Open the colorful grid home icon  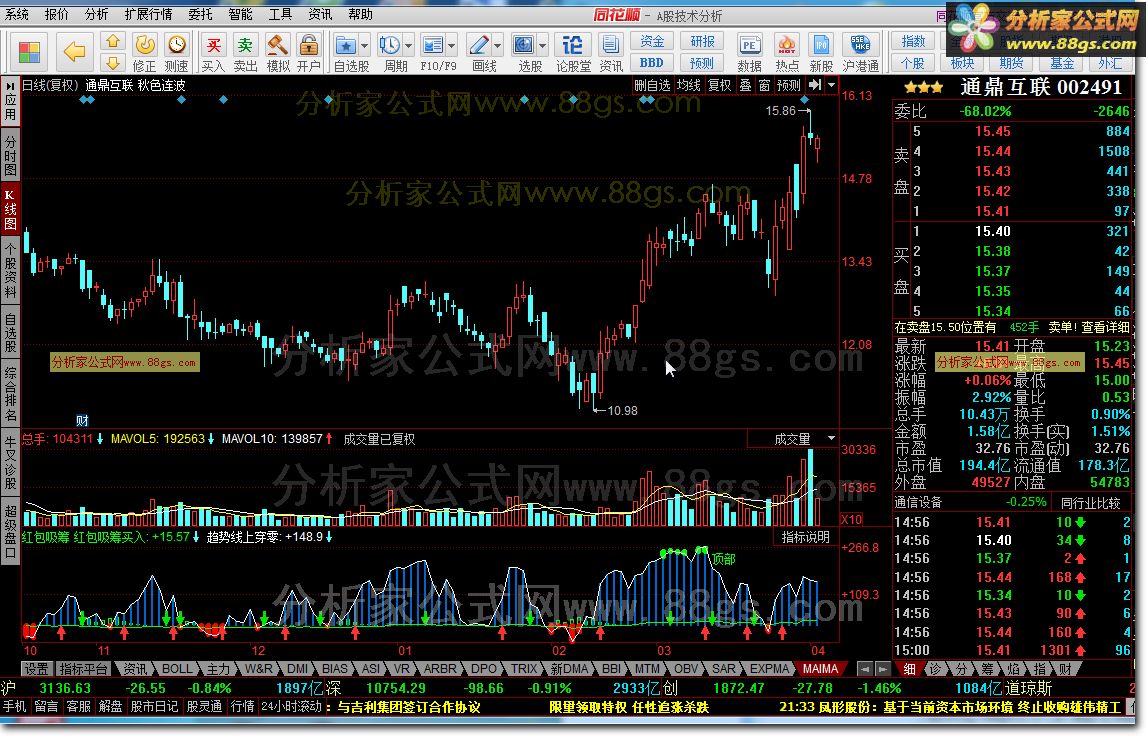[x=29, y=52]
